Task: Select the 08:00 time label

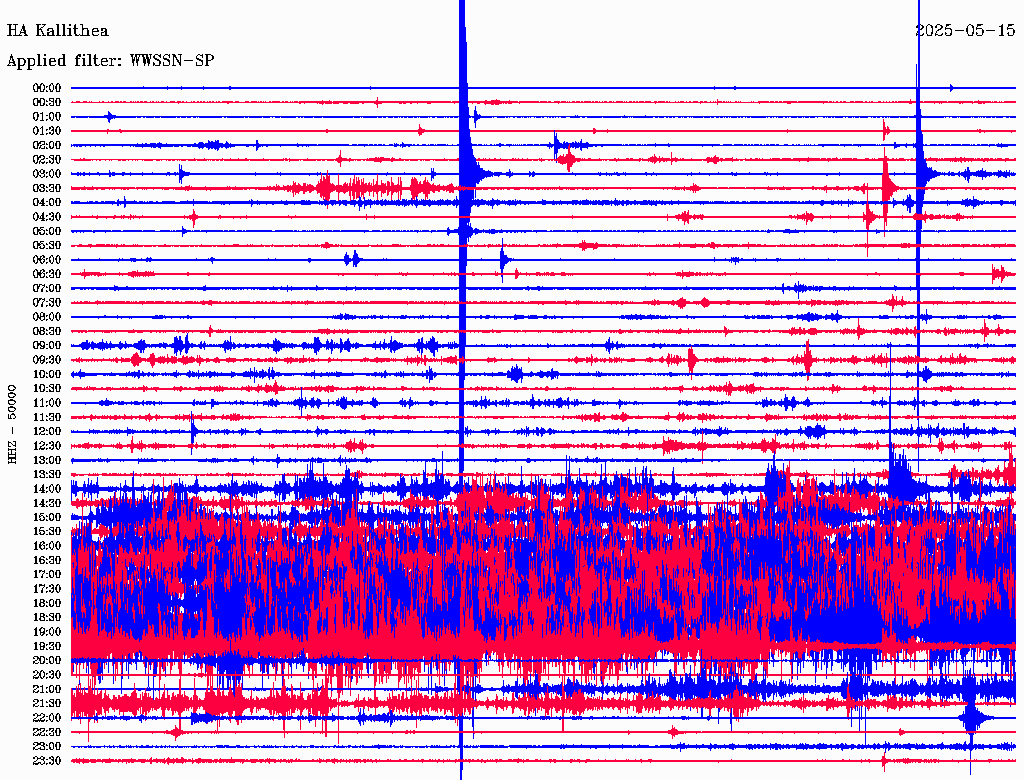Action: [47, 317]
